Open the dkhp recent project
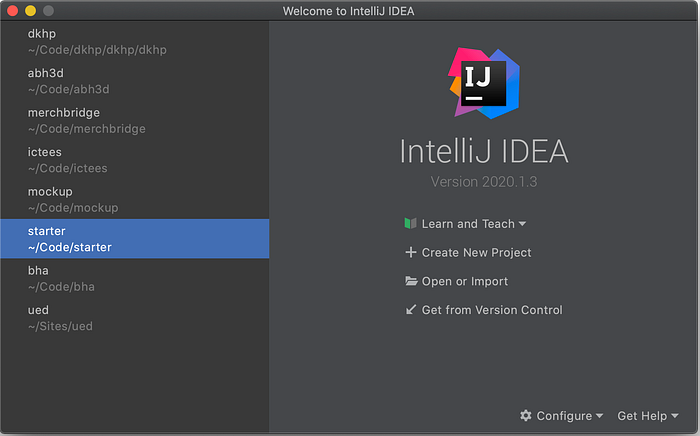The height and width of the screenshot is (436, 700). pyautogui.click(x=135, y=42)
